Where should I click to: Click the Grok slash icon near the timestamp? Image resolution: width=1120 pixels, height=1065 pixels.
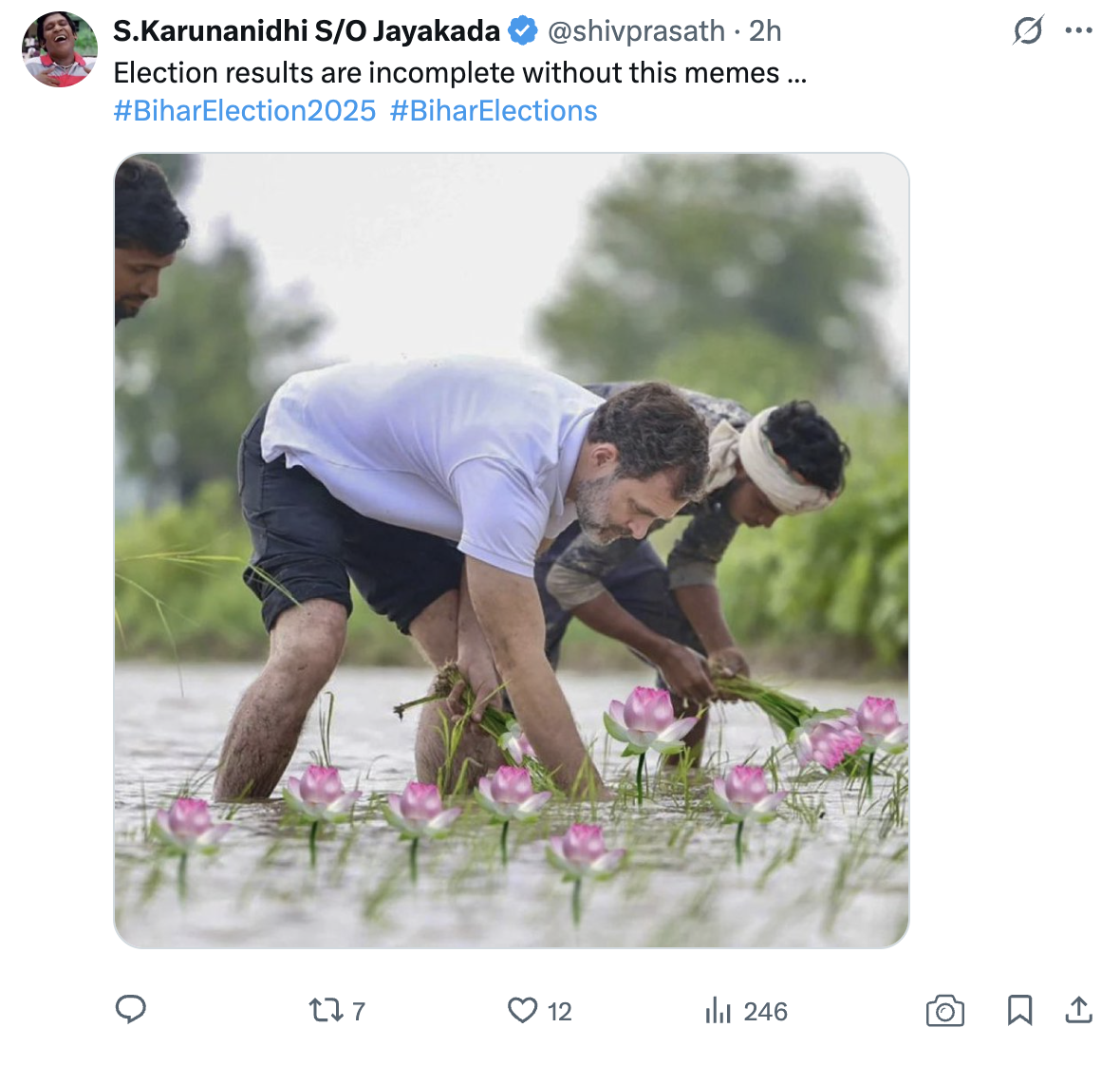coord(1028,30)
